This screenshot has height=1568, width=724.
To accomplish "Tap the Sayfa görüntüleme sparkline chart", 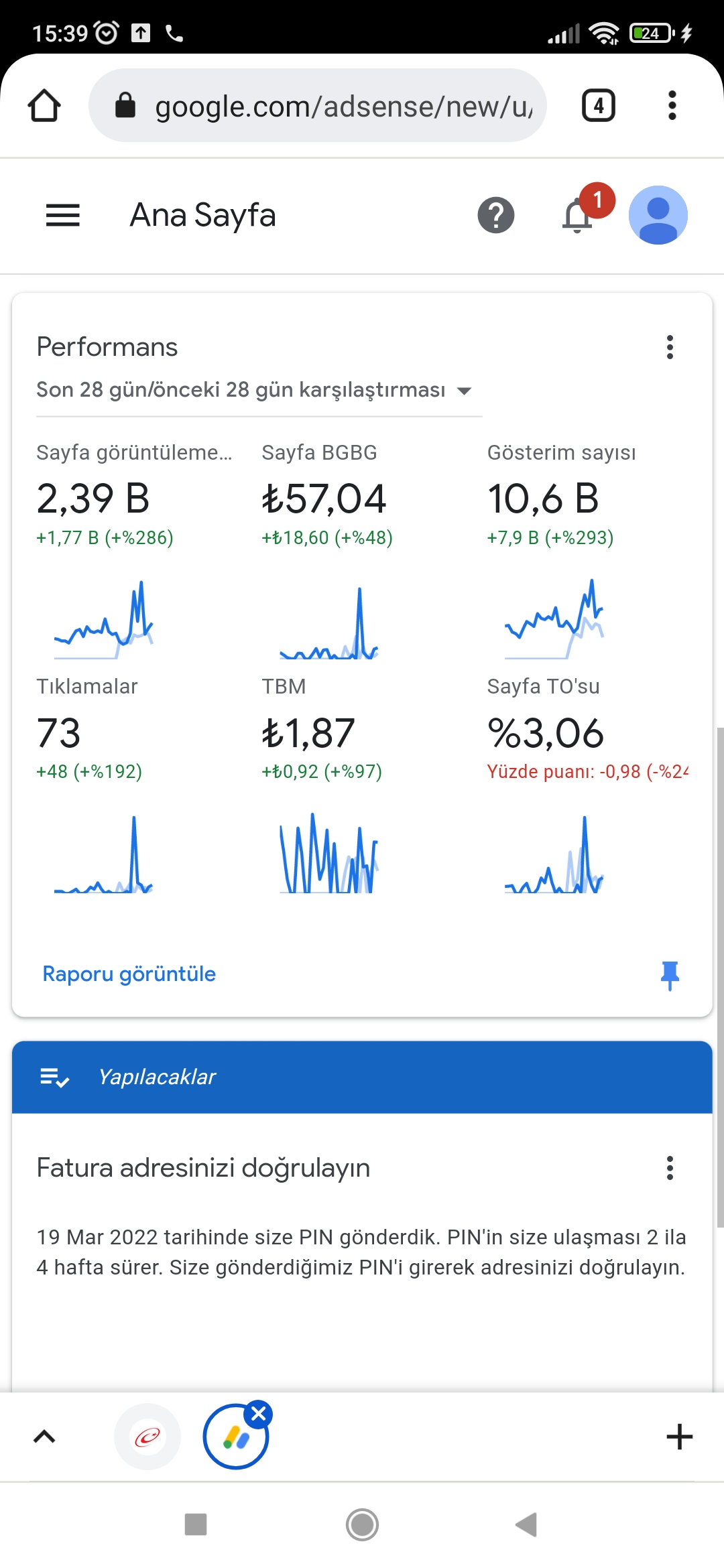I will [x=104, y=620].
